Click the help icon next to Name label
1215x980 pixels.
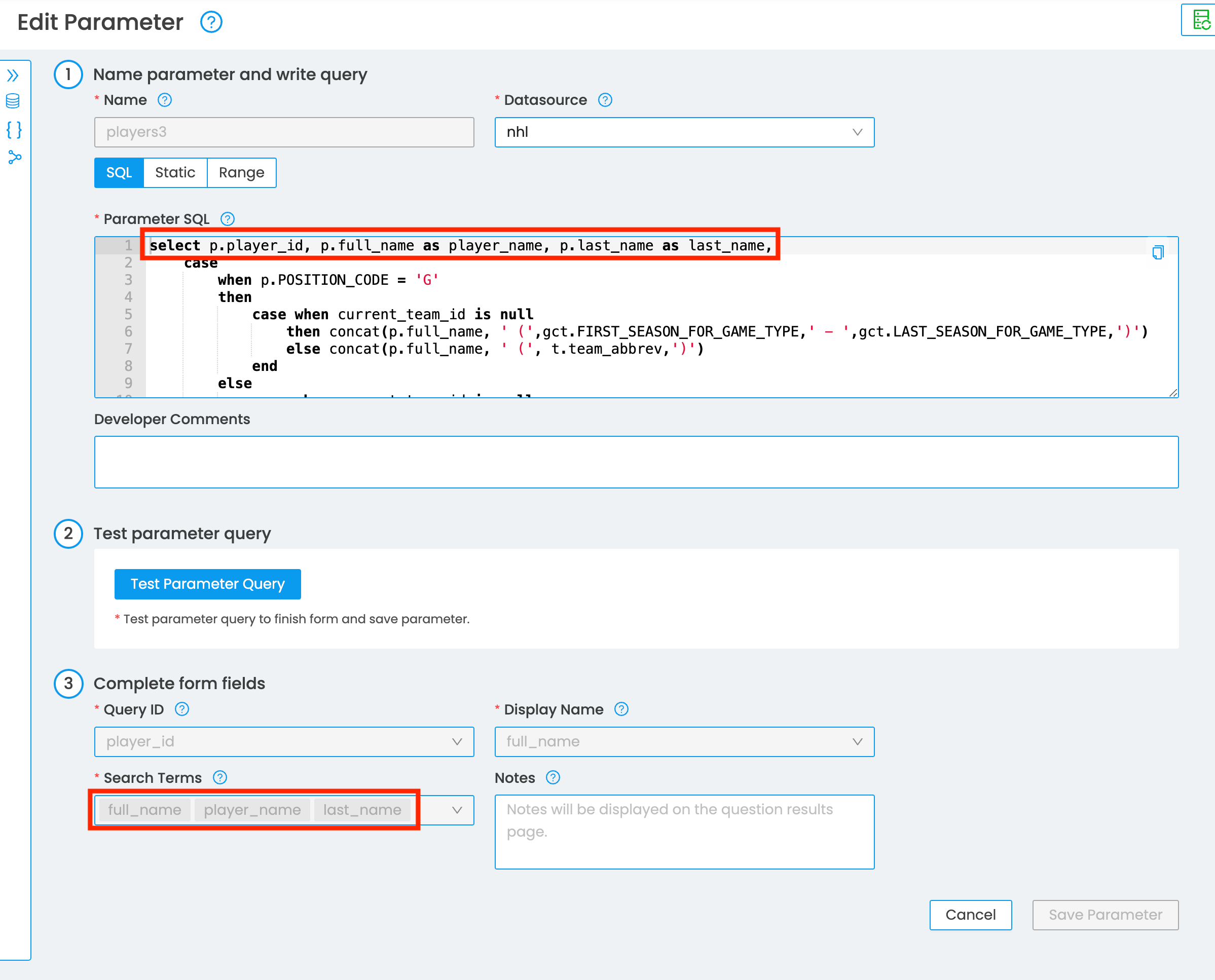(x=164, y=100)
